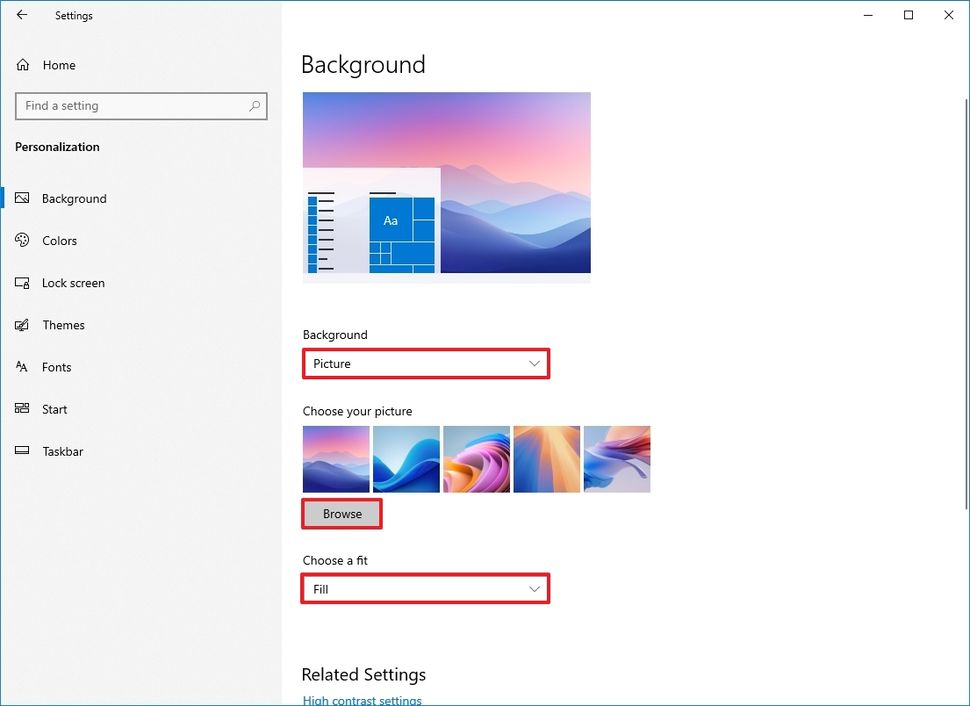Open Taskbar settings from sidebar
The height and width of the screenshot is (706, 970).
(22, 451)
